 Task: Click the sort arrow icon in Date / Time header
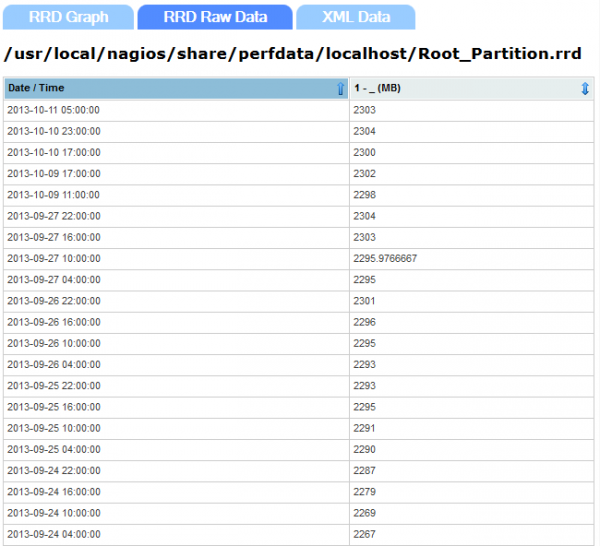[340, 89]
